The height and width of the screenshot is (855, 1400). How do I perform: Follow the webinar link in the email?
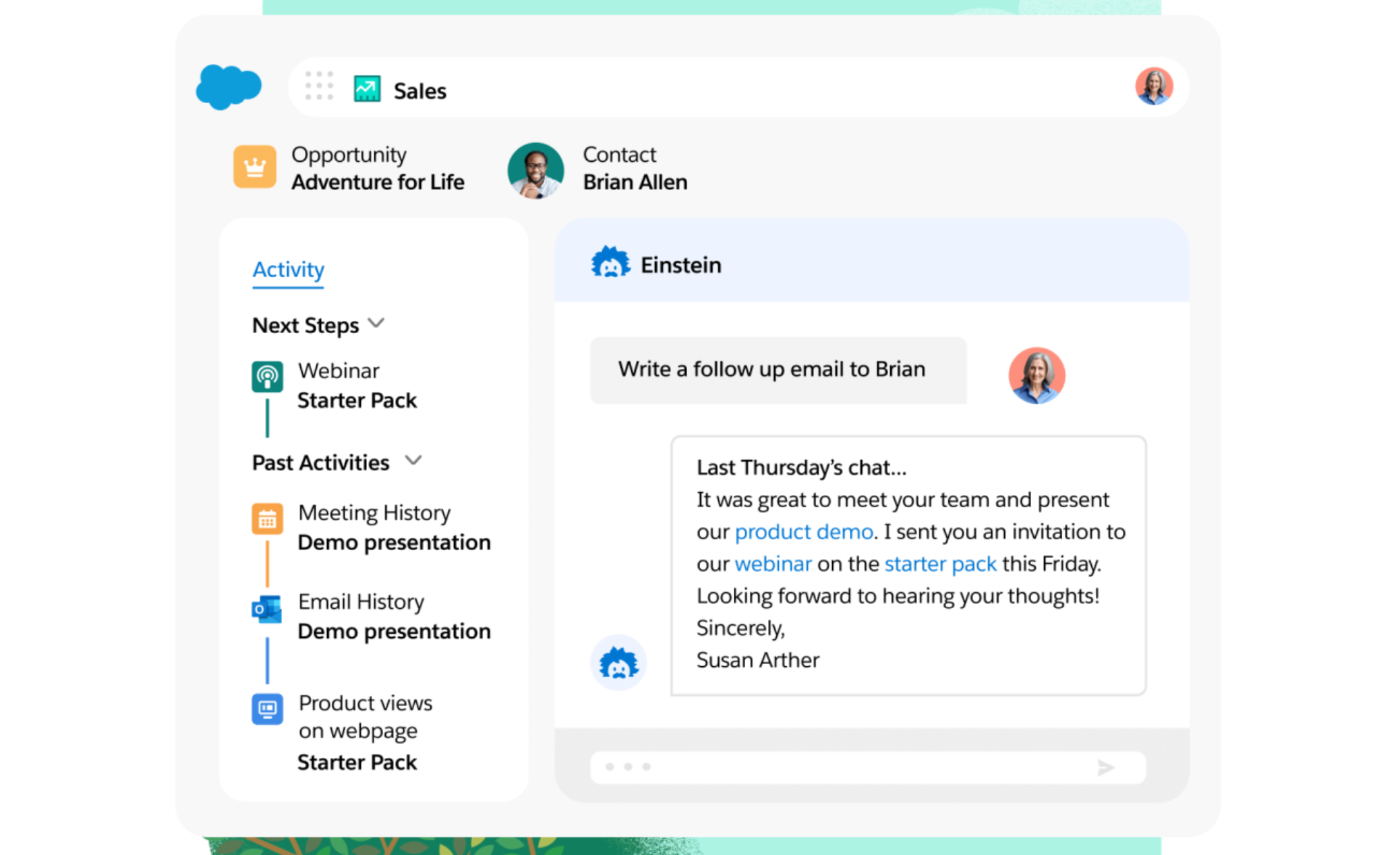coord(773,564)
